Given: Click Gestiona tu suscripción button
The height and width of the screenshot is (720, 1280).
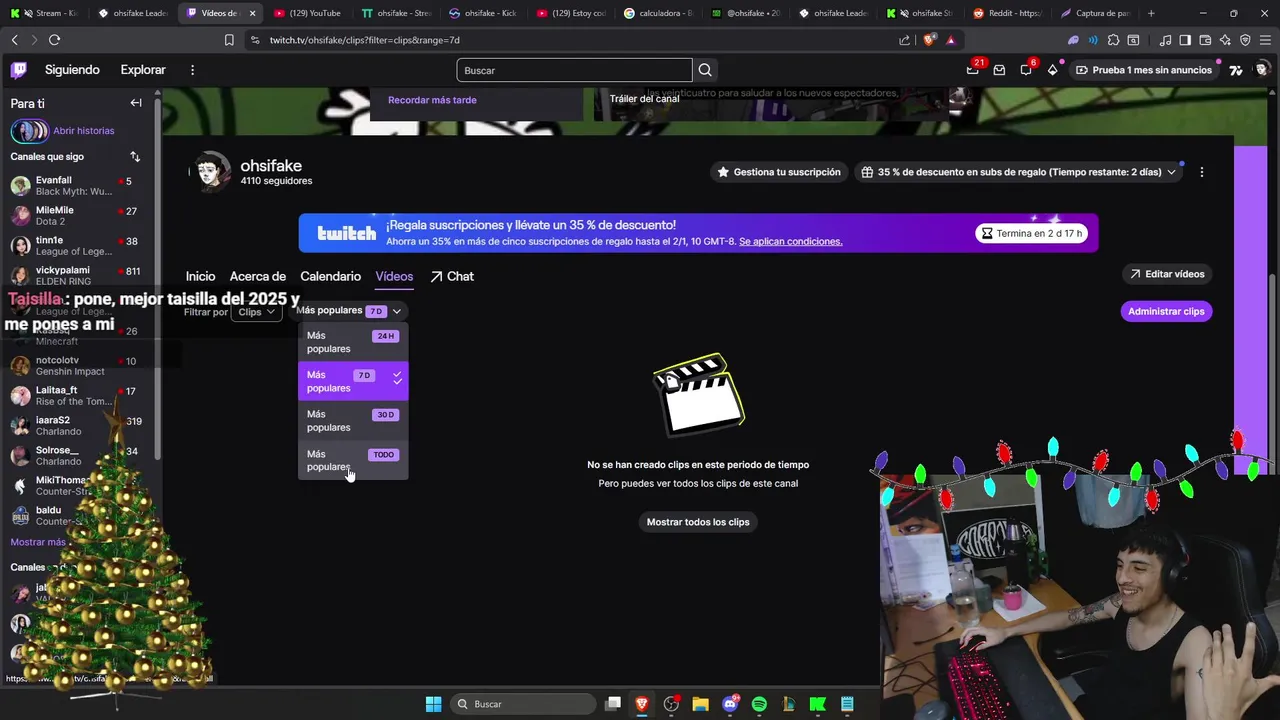Looking at the screenshot, I should click(x=778, y=172).
